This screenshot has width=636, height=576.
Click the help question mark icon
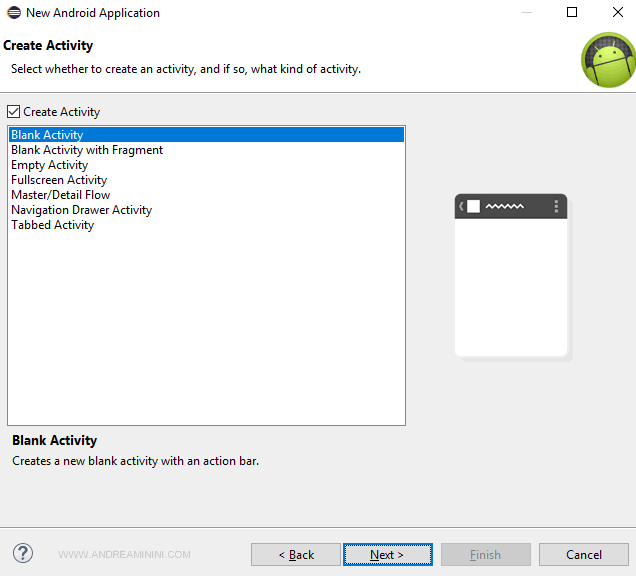pos(23,553)
